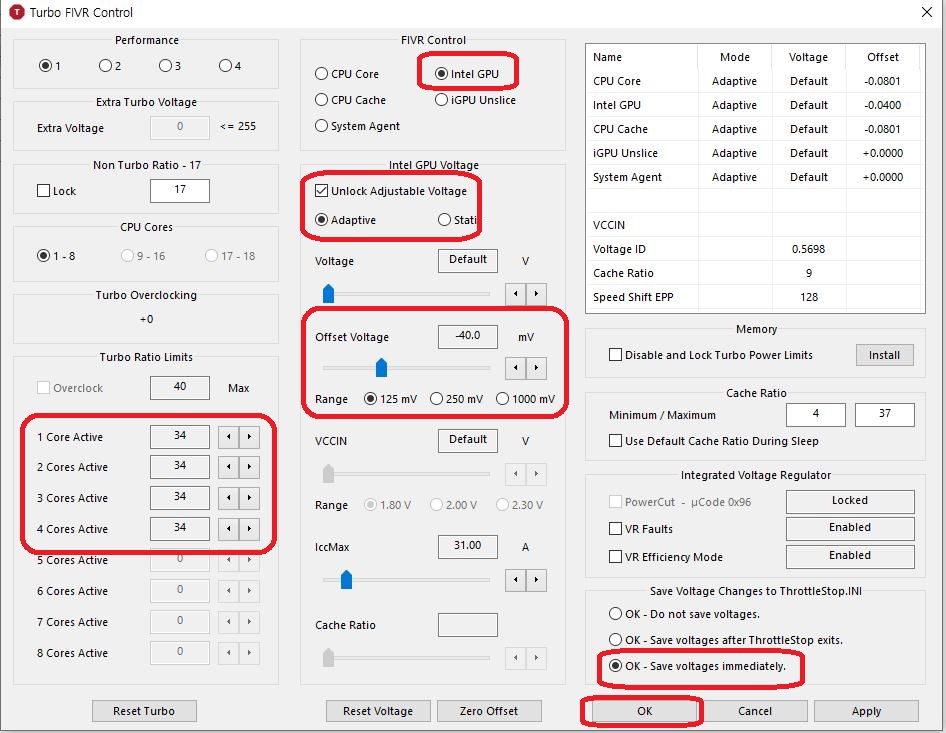This screenshot has height=733, width=946.
Task: Select the CPU Core FIVR option
Action: pos(347,74)
